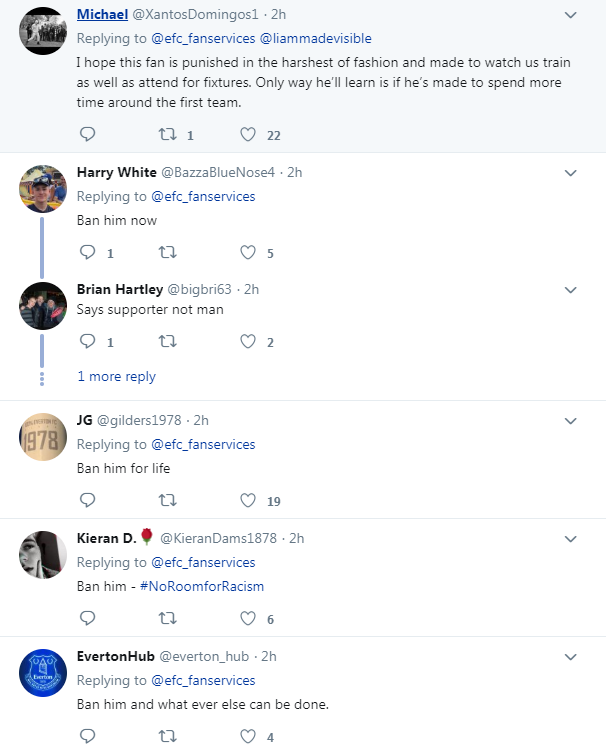View the EvertonHub profile avatar
The image size is (606, 752).
[x=43, y=672]
